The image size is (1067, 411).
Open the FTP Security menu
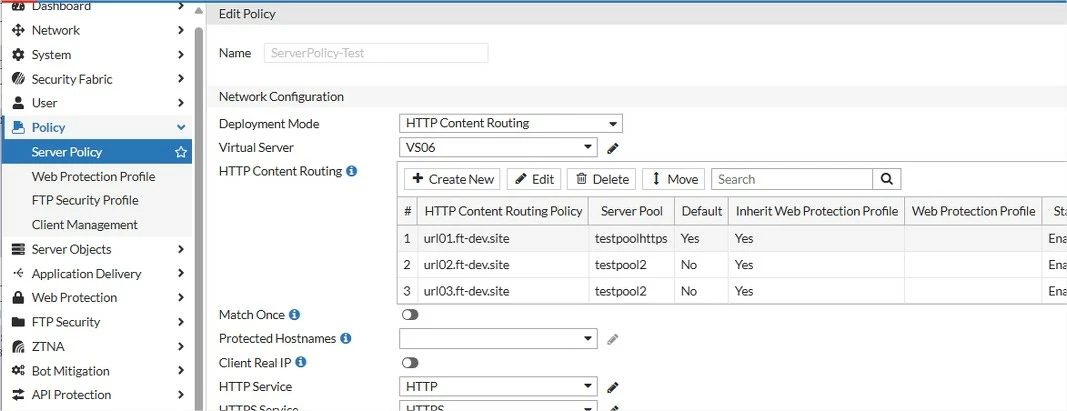(97, 323)
